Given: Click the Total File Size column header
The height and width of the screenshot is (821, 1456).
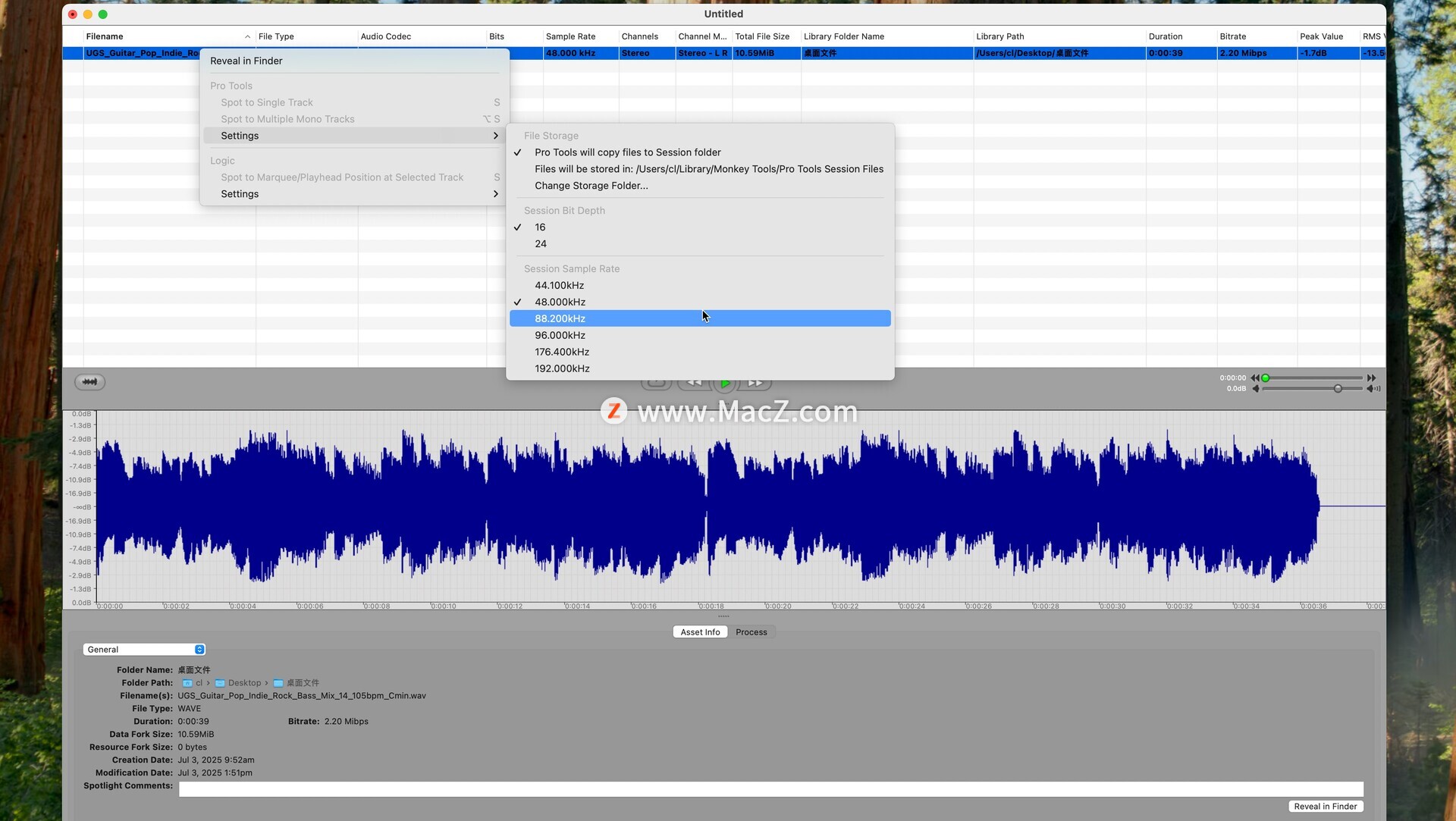Looking at the screenshot, I should pos(766,36).
